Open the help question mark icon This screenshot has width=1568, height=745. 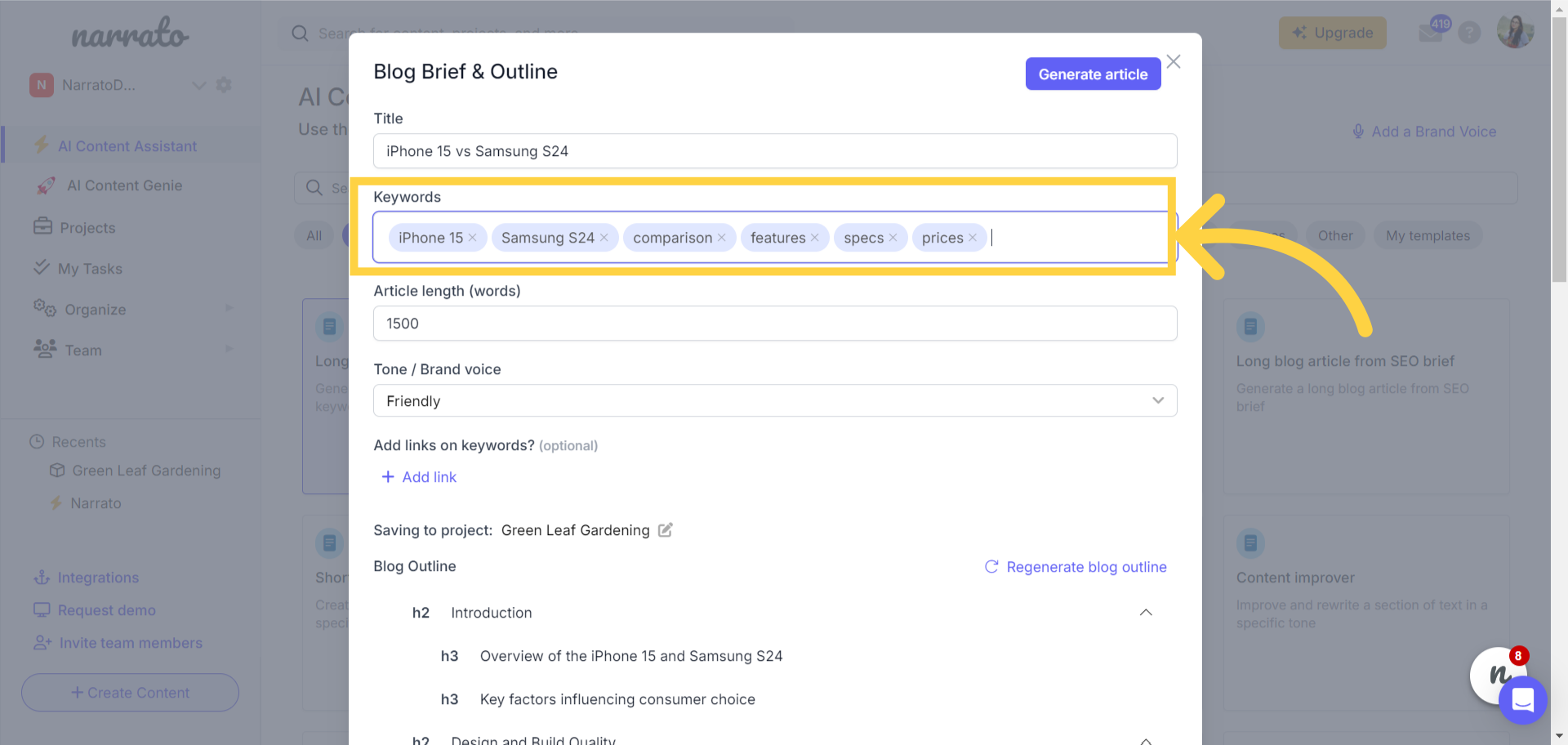point(1470,33)
